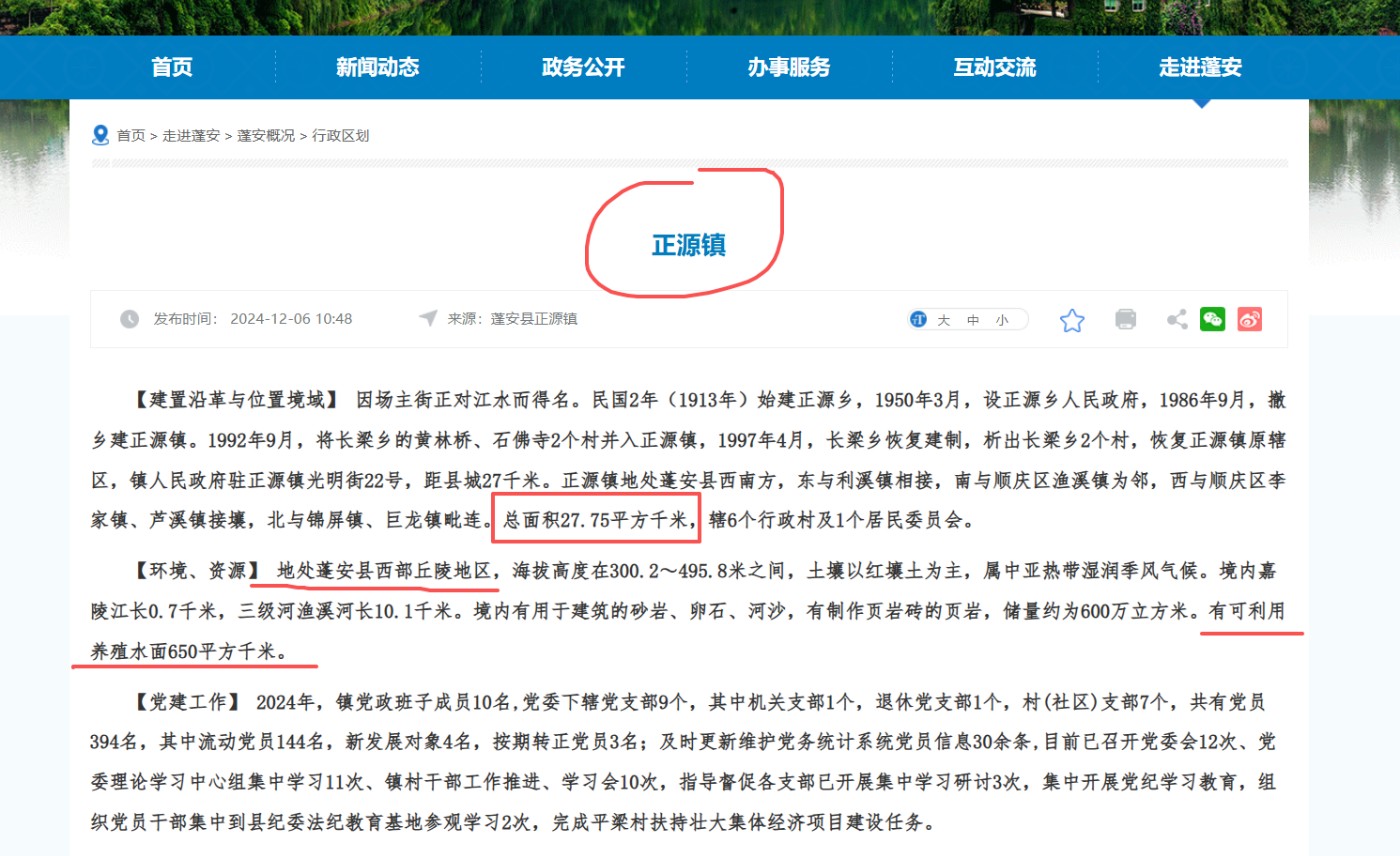Share article via WeChat icon

tap(1212, 319)
